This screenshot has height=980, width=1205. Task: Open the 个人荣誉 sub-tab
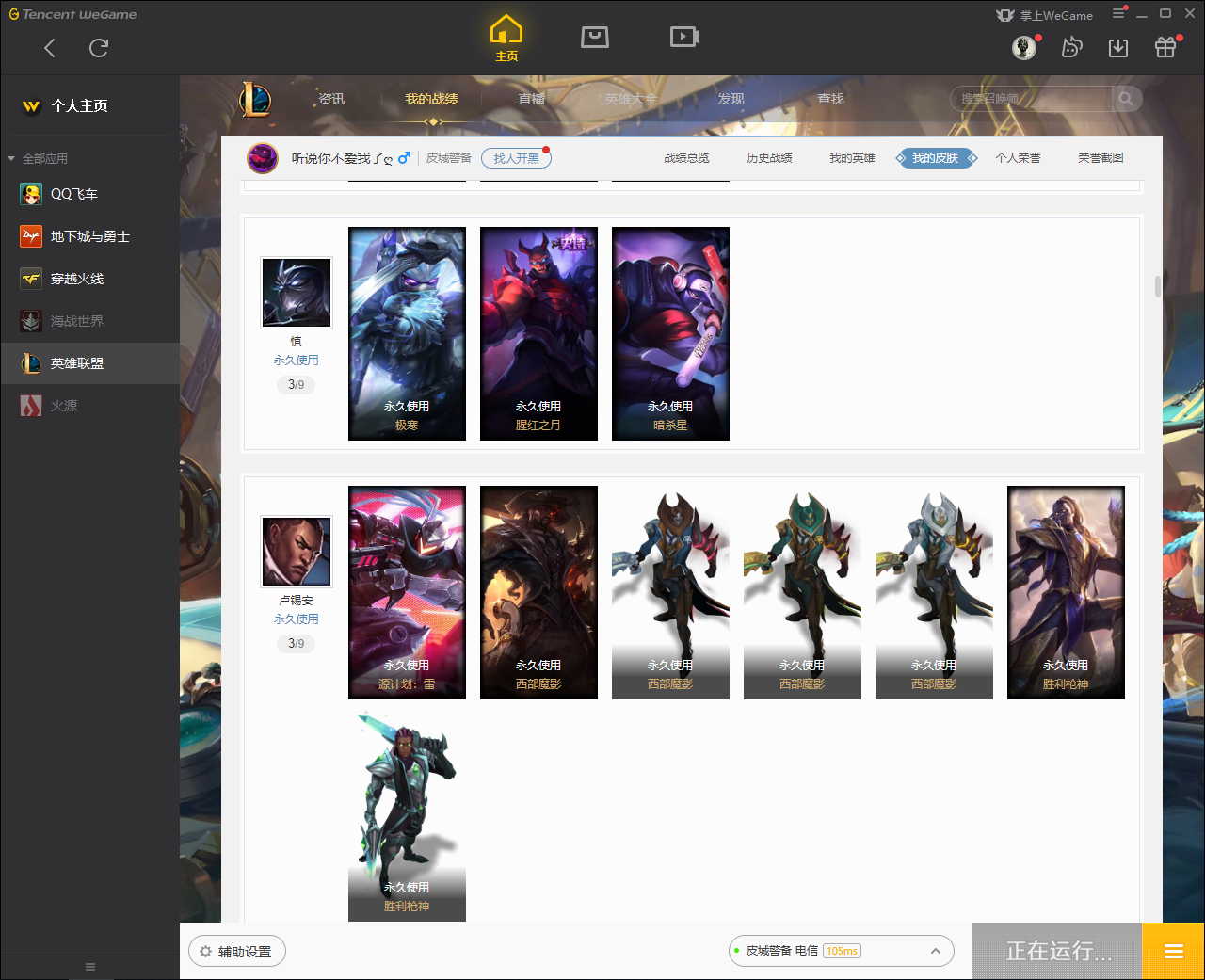tap(1018, 158)
